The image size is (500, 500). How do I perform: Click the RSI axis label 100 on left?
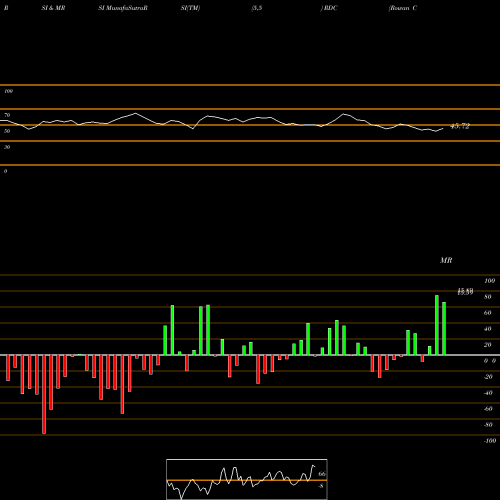pos(8,91)
